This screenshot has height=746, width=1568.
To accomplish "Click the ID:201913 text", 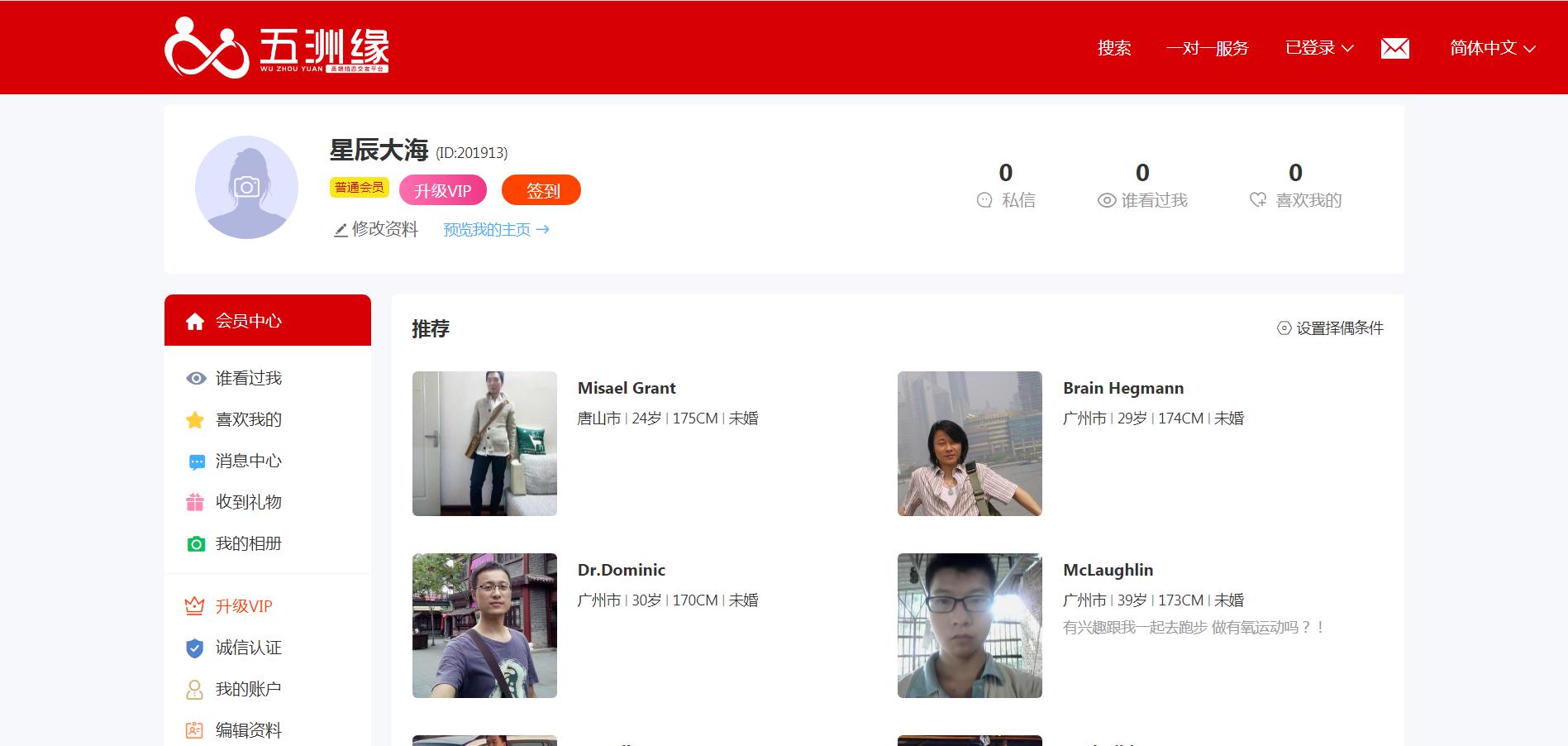I will [472, 153].
